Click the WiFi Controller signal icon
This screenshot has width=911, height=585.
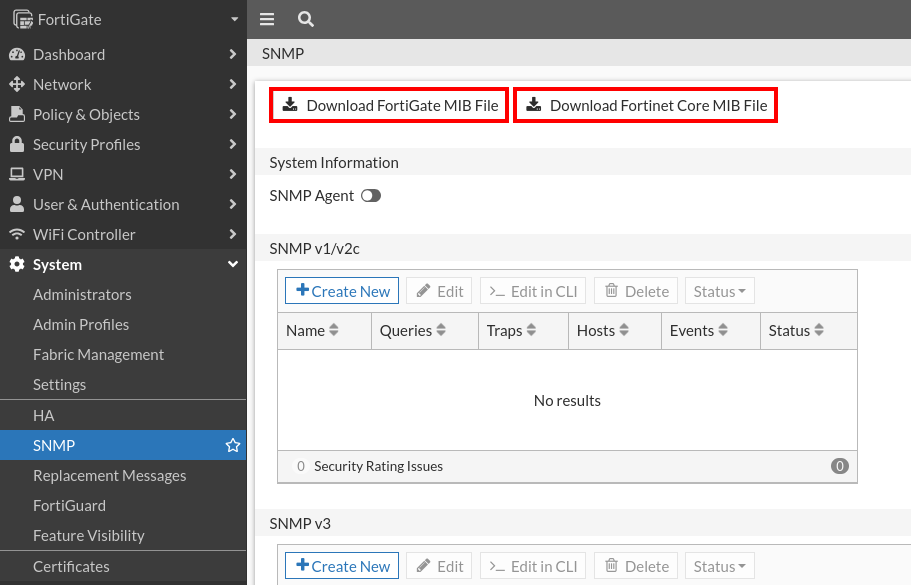click(16, 234)
